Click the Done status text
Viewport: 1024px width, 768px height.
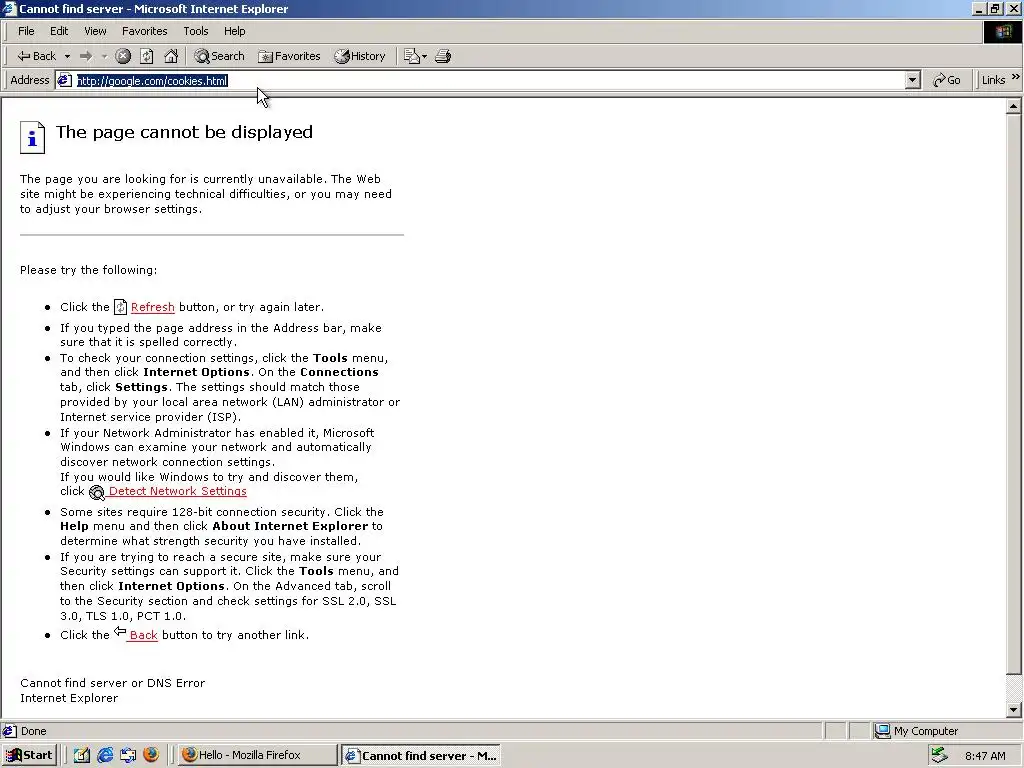33,731
